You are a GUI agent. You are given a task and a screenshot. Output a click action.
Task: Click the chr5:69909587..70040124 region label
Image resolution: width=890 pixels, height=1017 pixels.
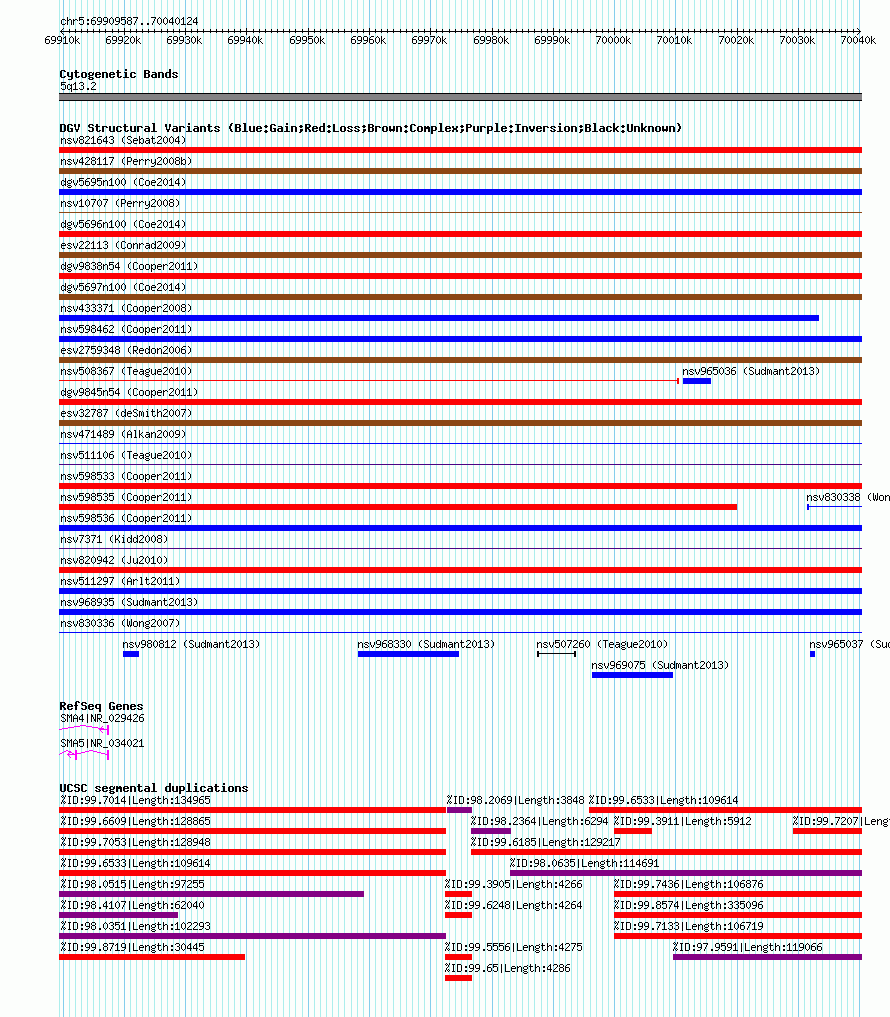click(x=129, y=21)
